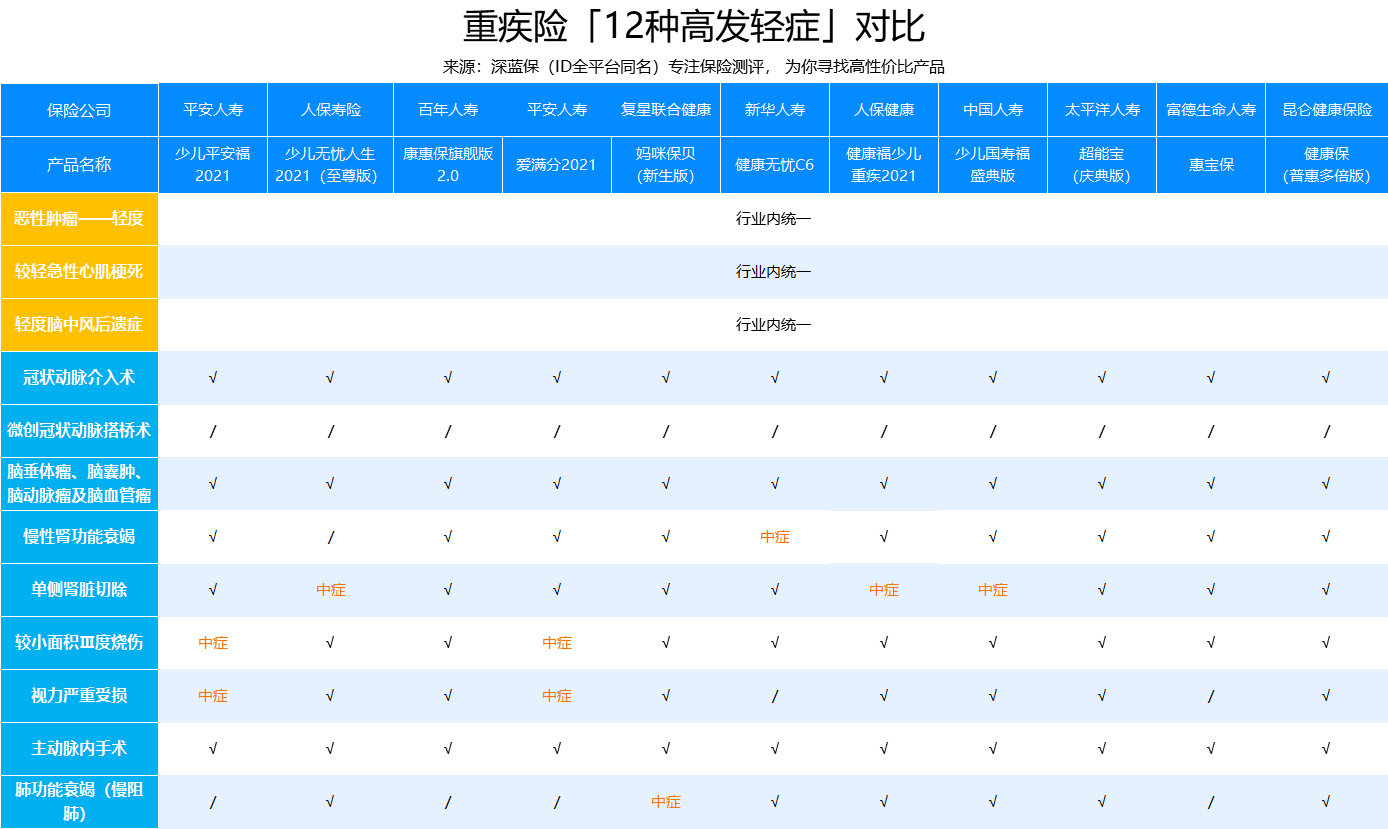Click the 人保寿险 company header
The image size is (1388, 829).
331,110
